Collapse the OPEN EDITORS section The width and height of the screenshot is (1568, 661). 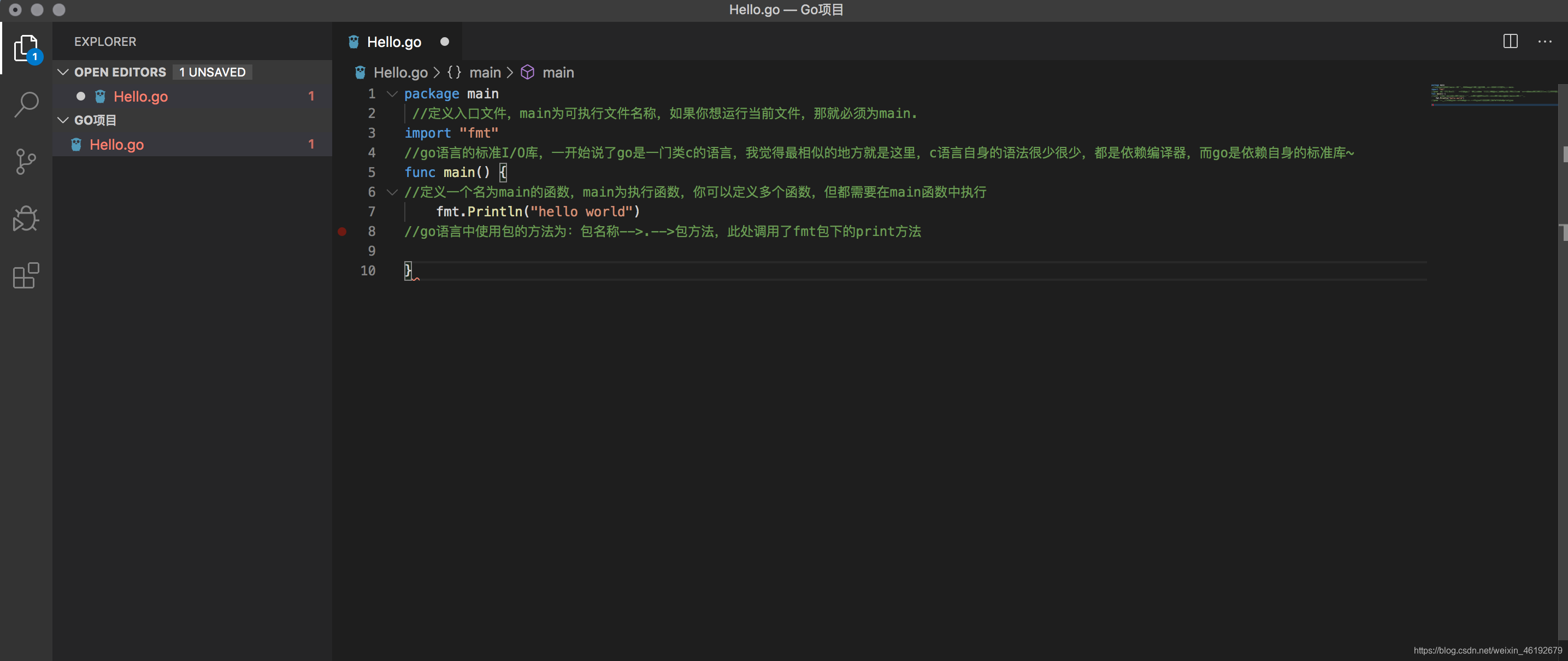(x=63, y=72)
